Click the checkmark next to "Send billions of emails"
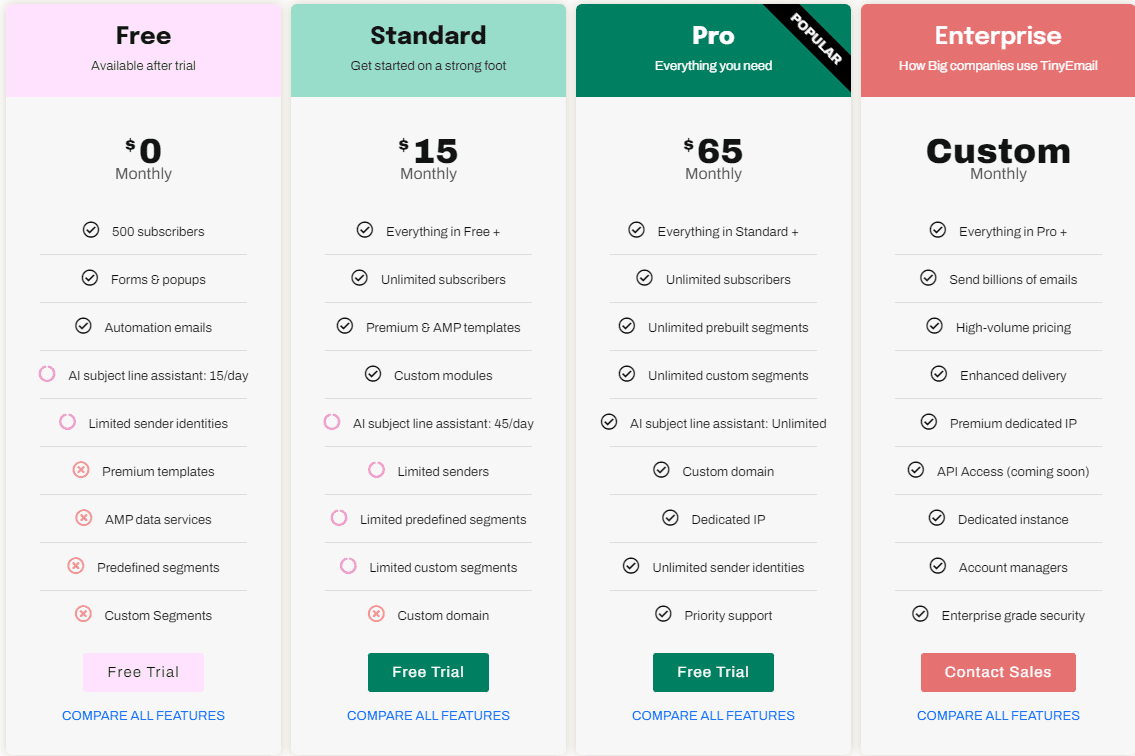This screenshot has height=756, width=1135. tap(929, 277)
